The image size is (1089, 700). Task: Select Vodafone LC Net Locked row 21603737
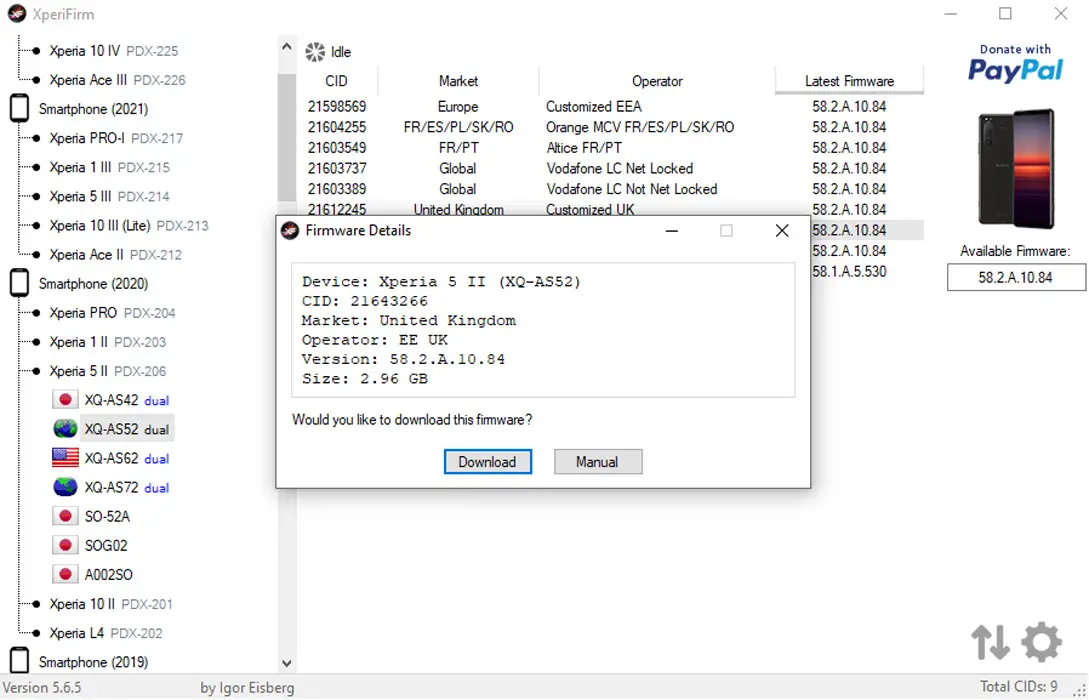tap(612, 169)
